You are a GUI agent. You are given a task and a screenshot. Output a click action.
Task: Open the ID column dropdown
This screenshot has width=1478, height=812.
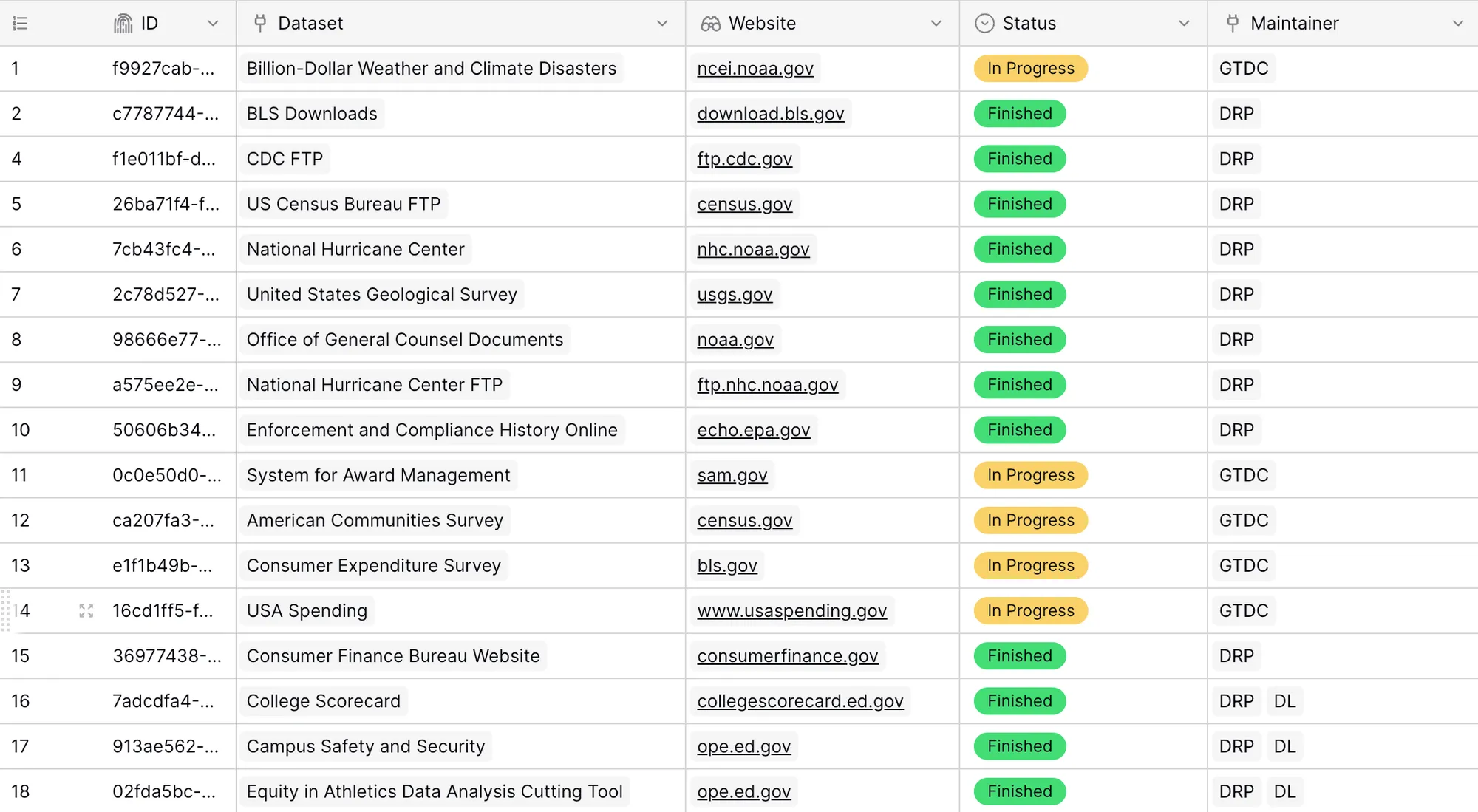[214, 23]
